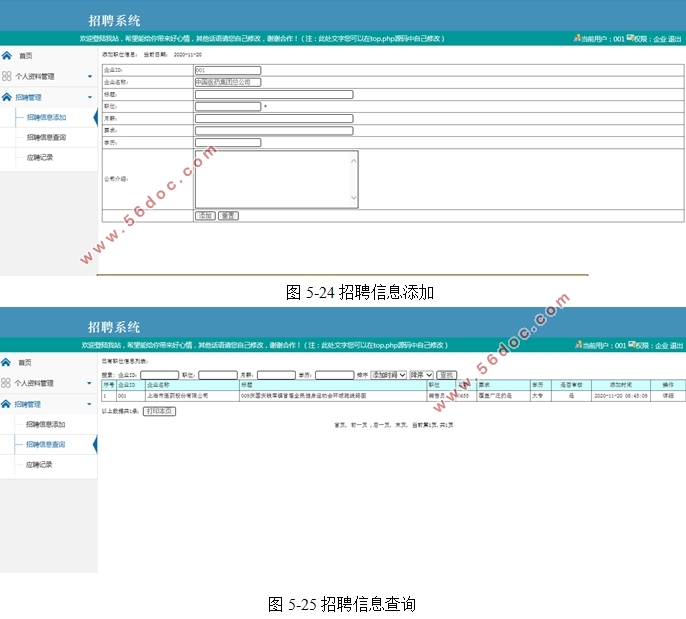Click the 企业ID field containing 001 in the form
The height and width of the screenshot is (619, 686).
pyautogui.click(x=228, y=70)
